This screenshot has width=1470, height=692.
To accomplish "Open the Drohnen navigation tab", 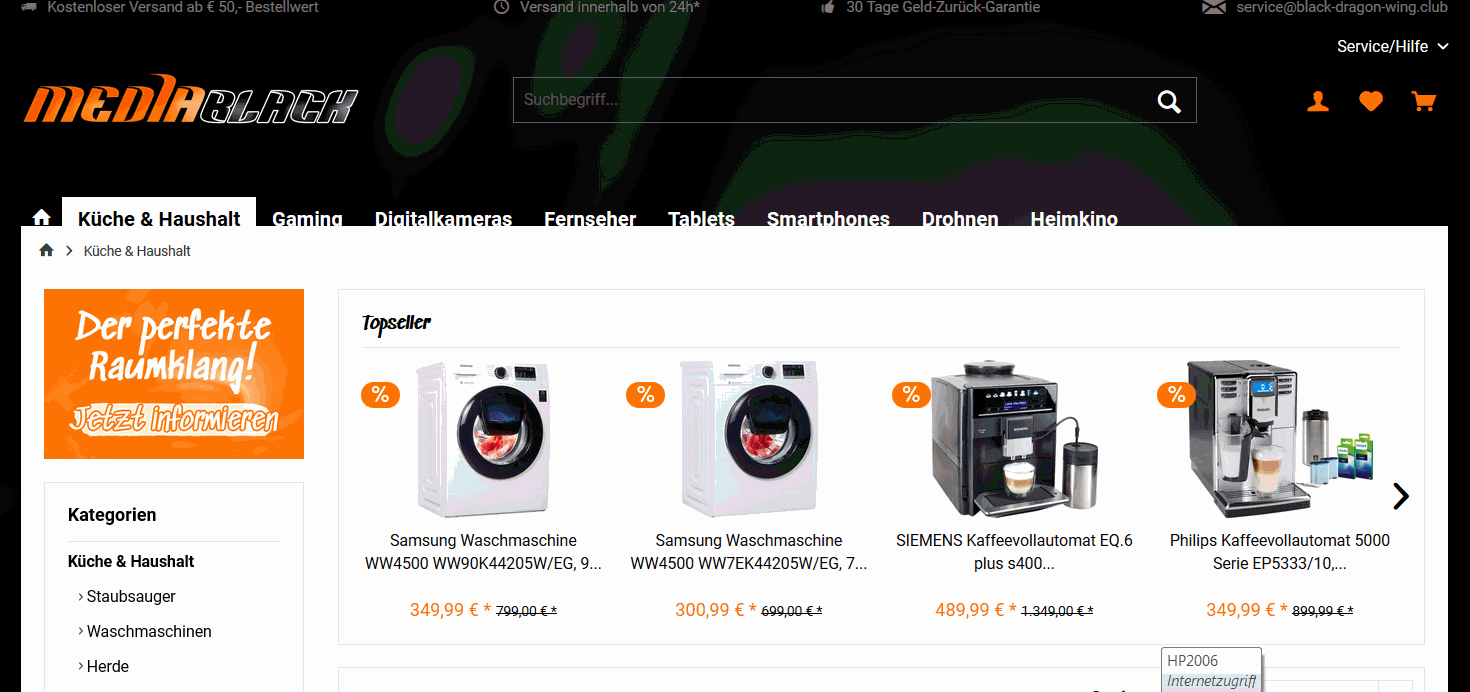I will (x=960, y=217).
